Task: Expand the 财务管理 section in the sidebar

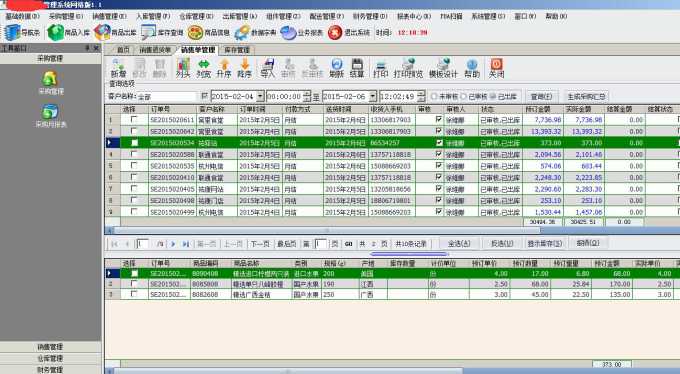Action: point(50,369)
